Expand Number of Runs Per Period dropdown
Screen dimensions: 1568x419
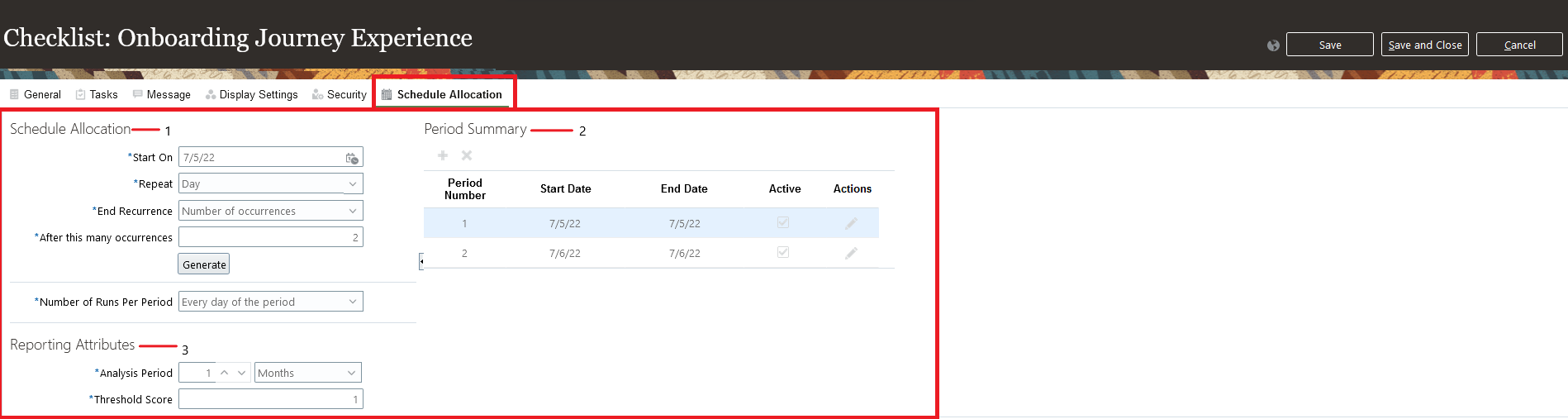click(x=353, y=302)
